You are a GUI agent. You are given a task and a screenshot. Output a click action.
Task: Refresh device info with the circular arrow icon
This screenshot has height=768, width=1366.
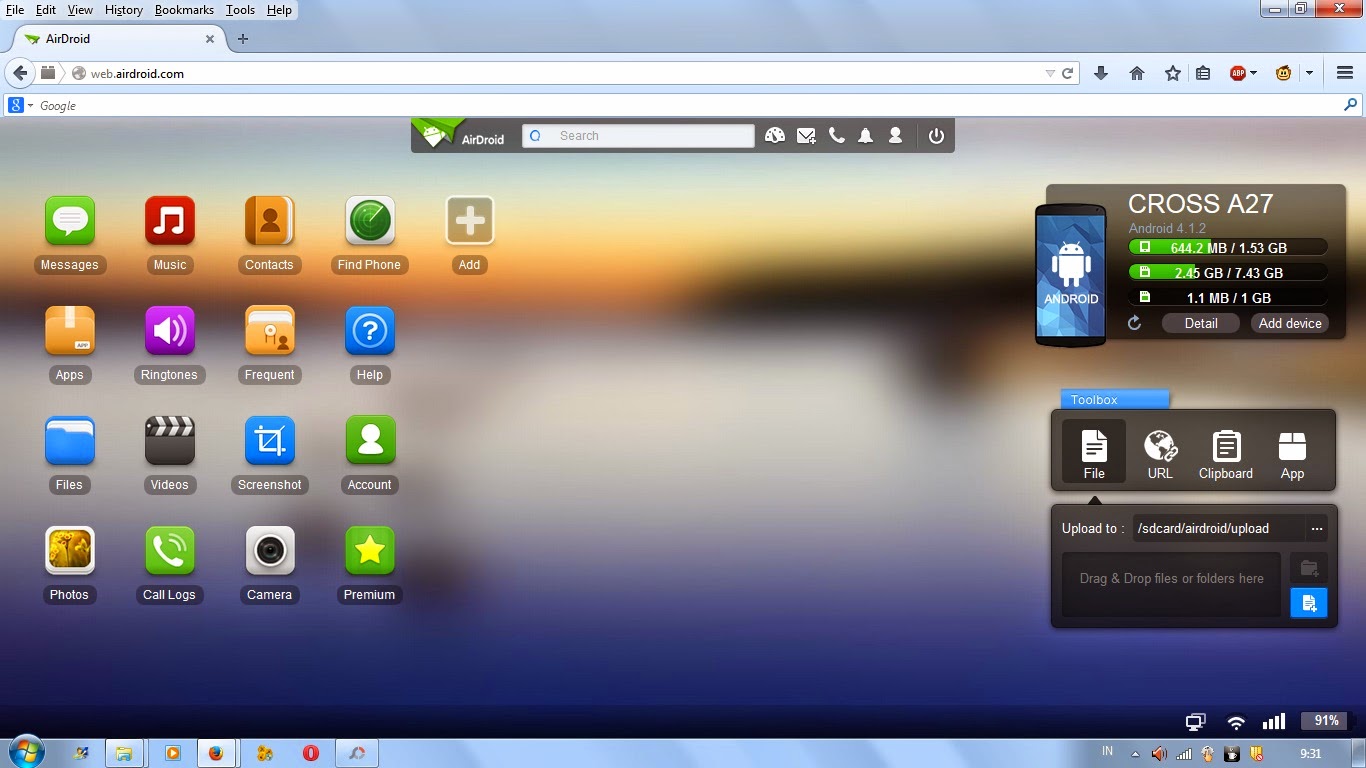1134,323
